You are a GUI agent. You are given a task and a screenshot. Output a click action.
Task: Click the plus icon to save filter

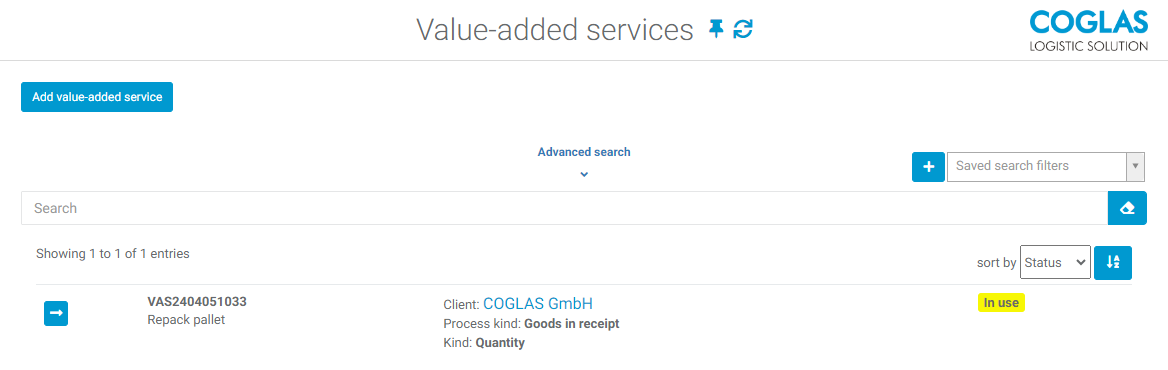(928, 167)
